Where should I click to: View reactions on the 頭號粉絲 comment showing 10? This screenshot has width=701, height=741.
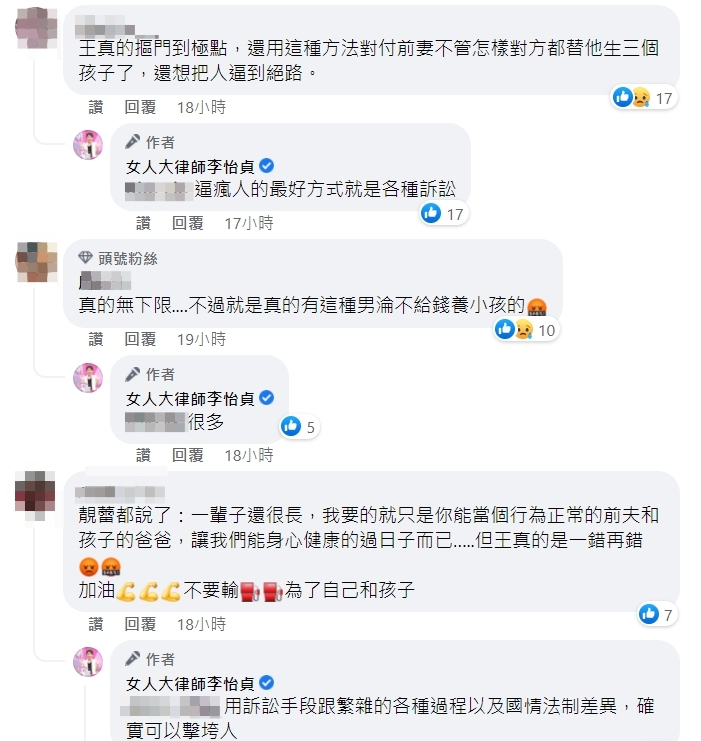click(x=526, y=330)
